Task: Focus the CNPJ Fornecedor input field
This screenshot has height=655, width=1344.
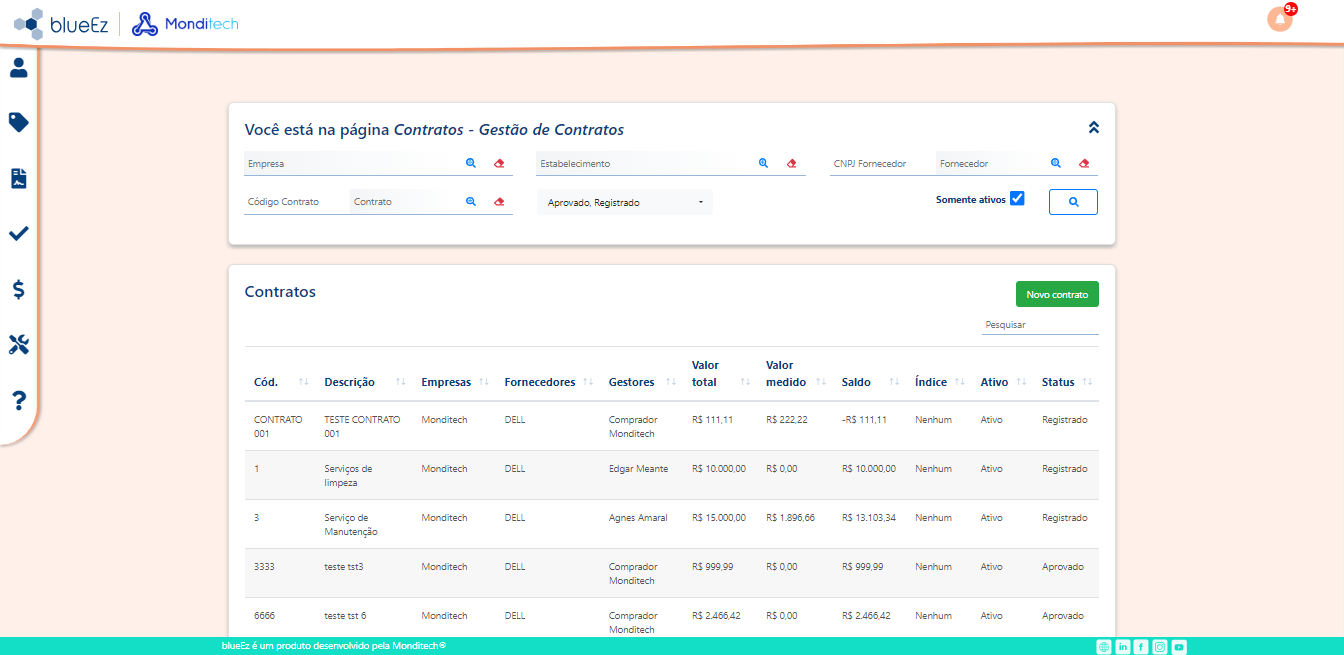Action: [881, 163]
